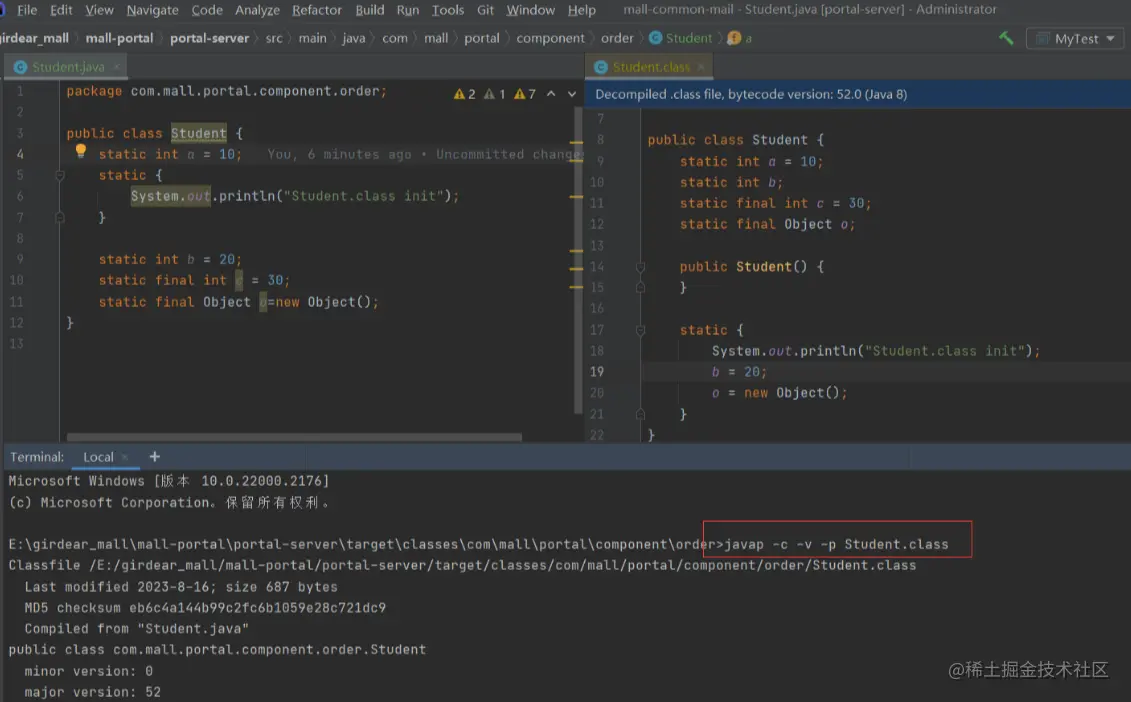Click the fold end marker on line 7

pos(60,217)
